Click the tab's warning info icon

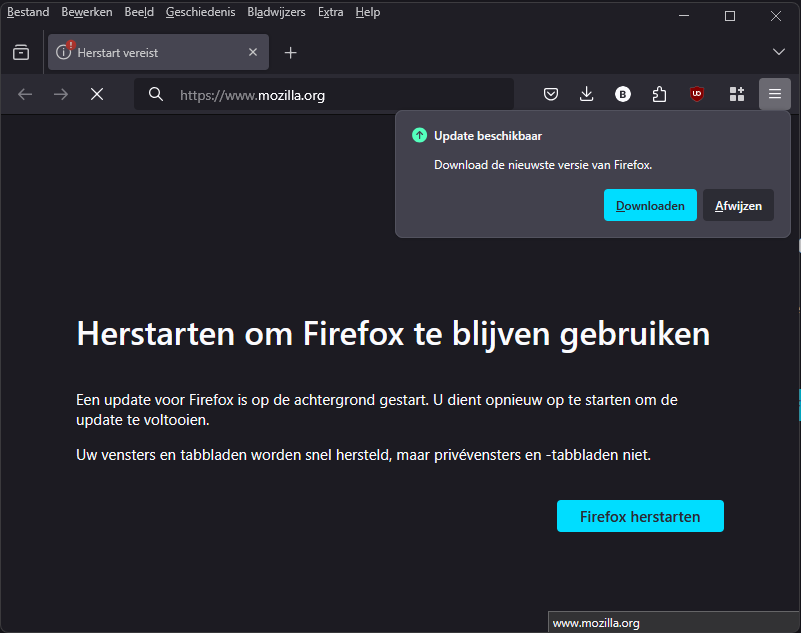[x=64, y=51]
